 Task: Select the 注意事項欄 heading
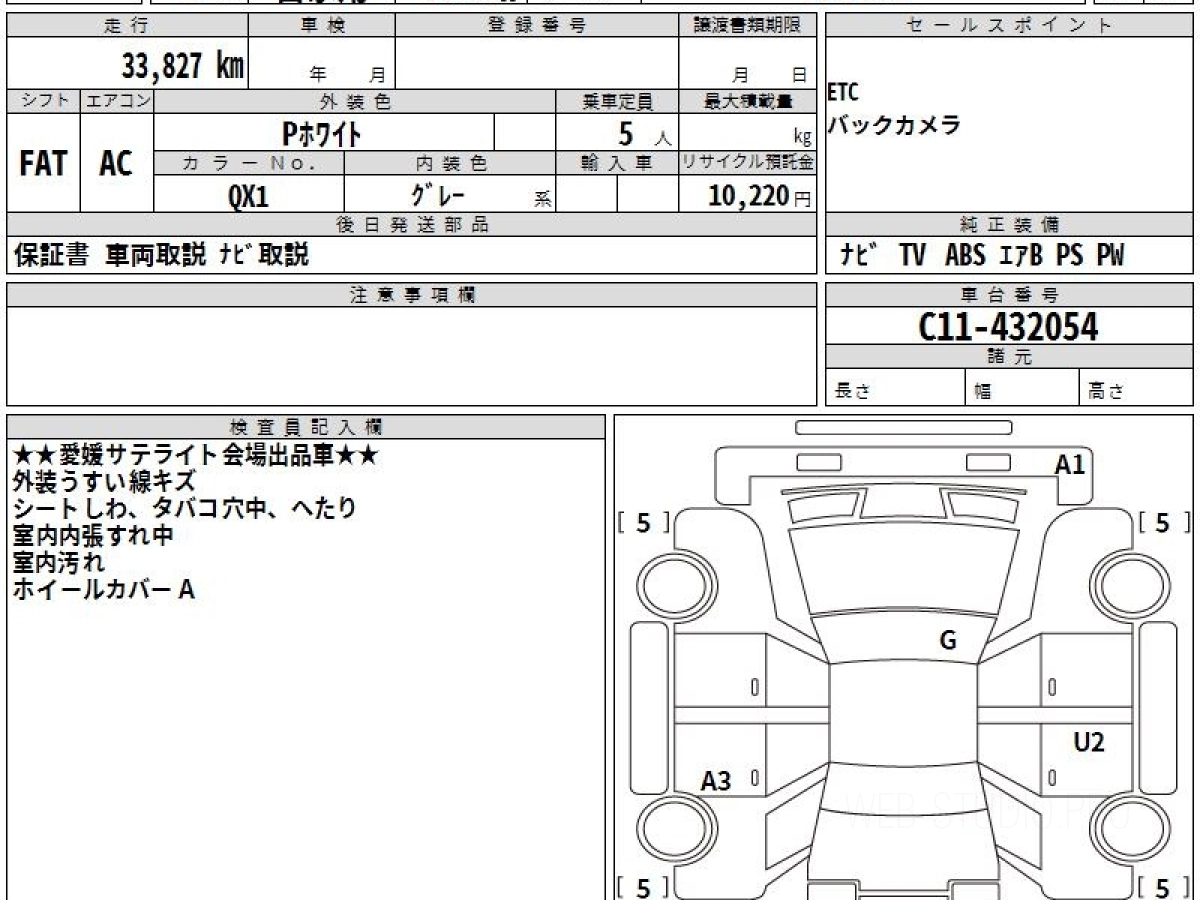412,295
